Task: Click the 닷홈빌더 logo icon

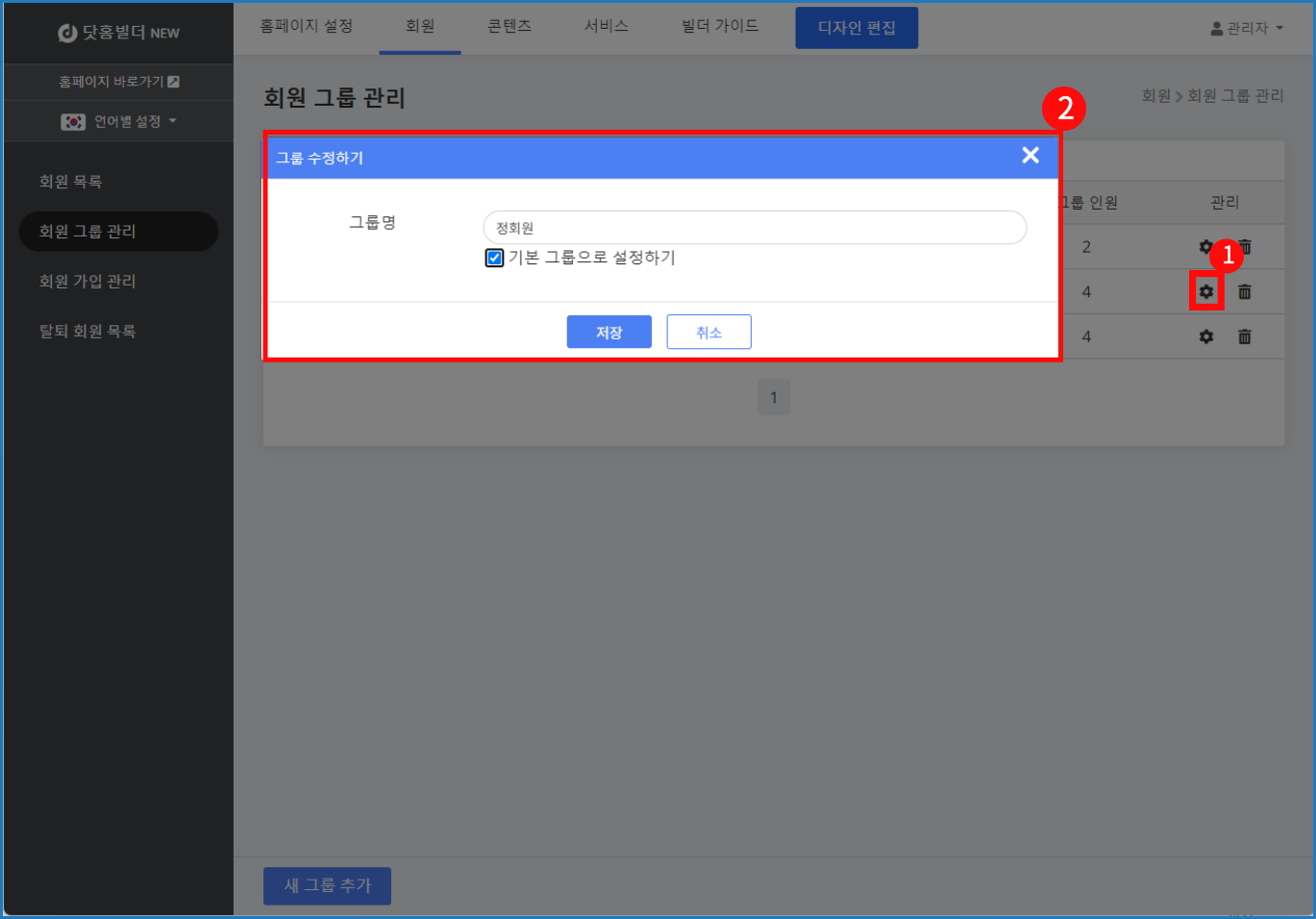Action: (67, 33)
